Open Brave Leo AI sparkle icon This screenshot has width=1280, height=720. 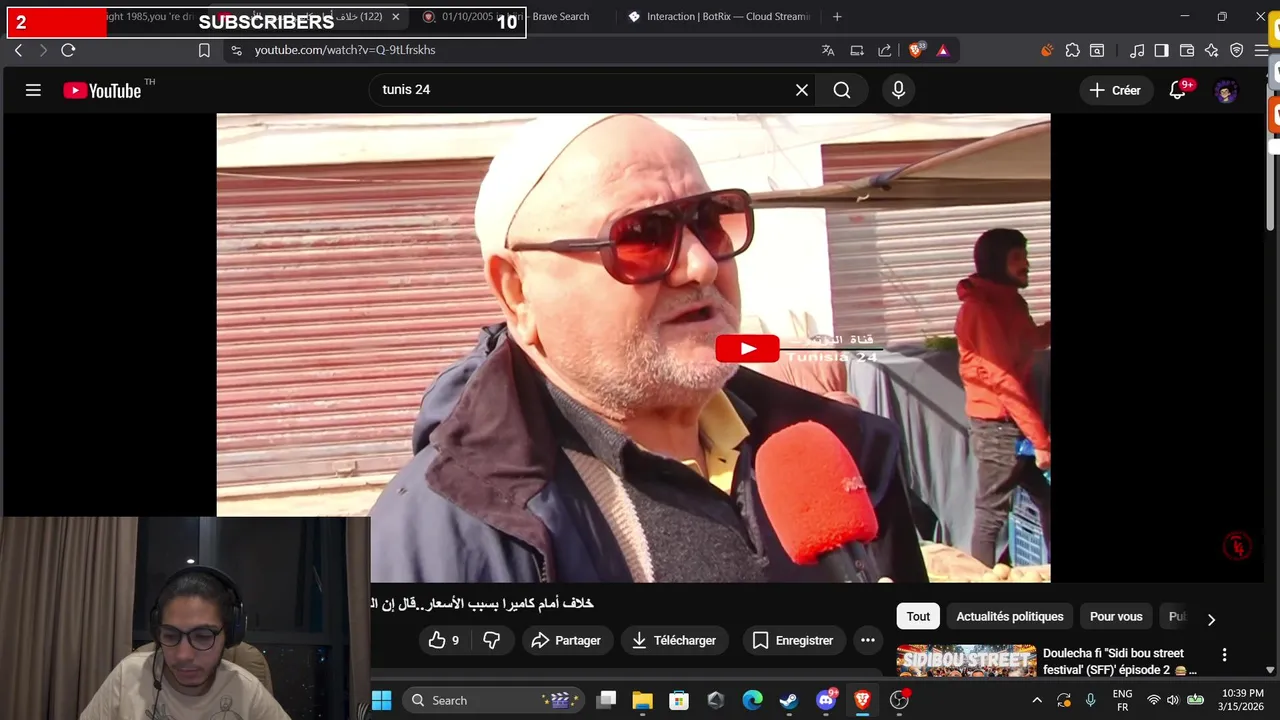click(1211, 50)
